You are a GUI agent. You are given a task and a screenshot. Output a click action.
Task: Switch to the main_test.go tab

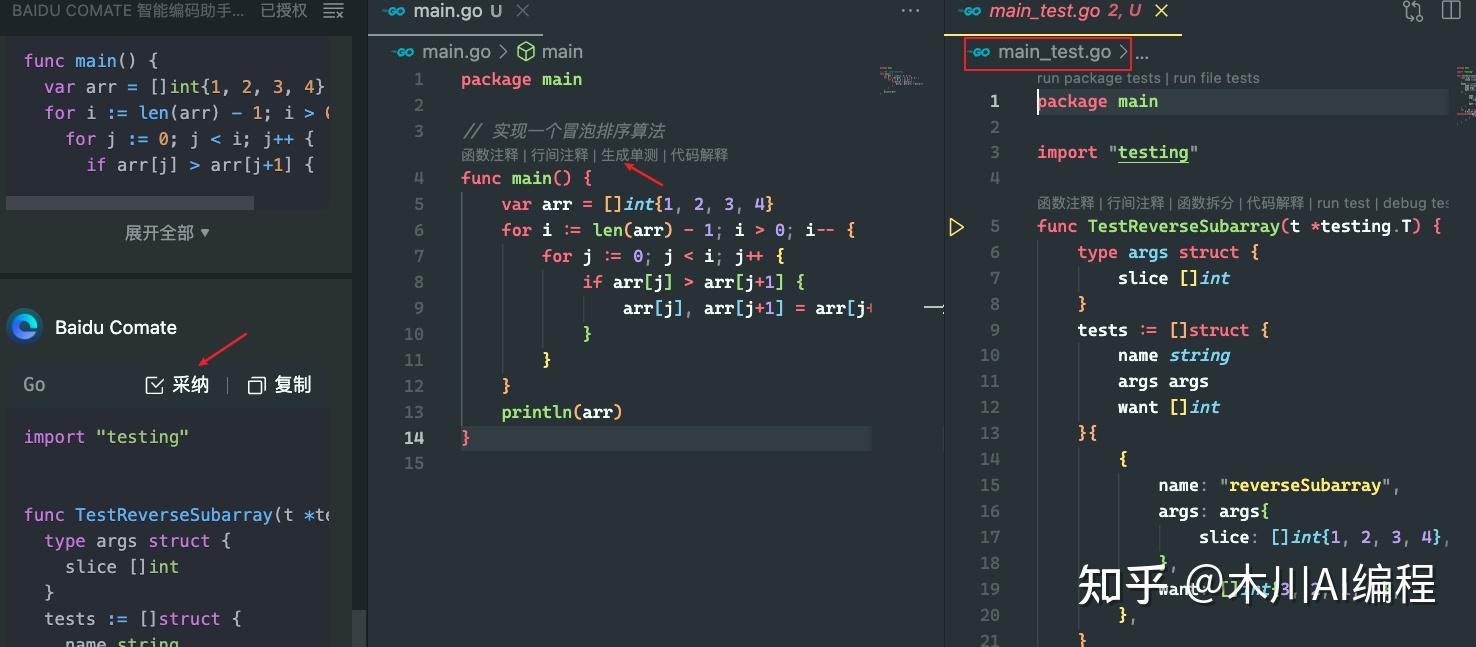1050,12
